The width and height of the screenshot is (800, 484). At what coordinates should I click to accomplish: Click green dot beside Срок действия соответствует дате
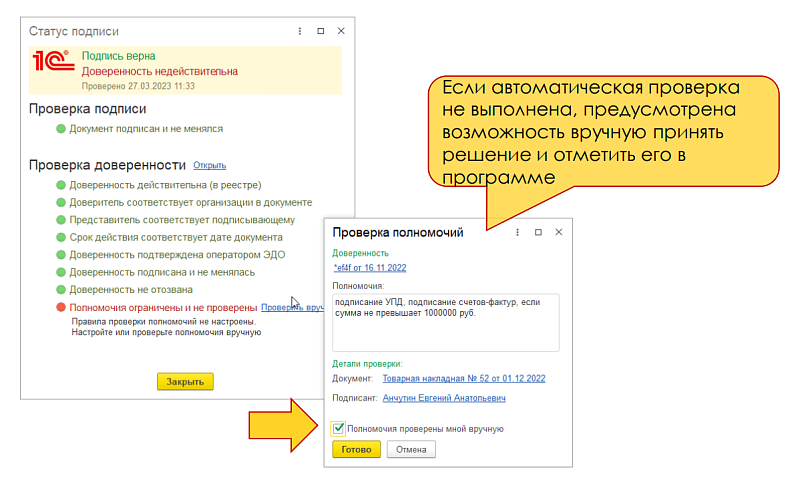coord(61,237)
